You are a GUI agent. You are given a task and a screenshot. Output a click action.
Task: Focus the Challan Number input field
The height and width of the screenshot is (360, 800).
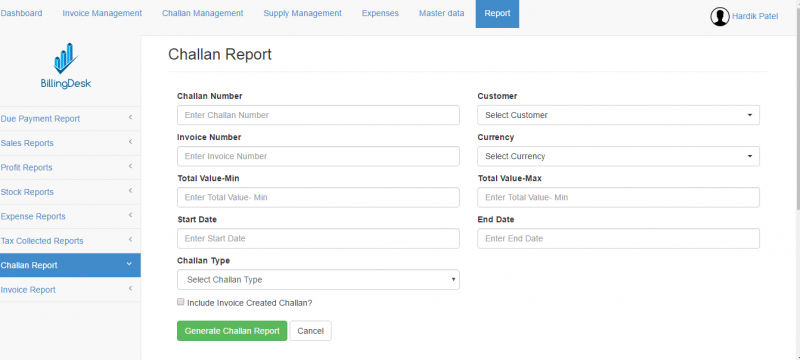pyautogui.click(x=318, y=115)
